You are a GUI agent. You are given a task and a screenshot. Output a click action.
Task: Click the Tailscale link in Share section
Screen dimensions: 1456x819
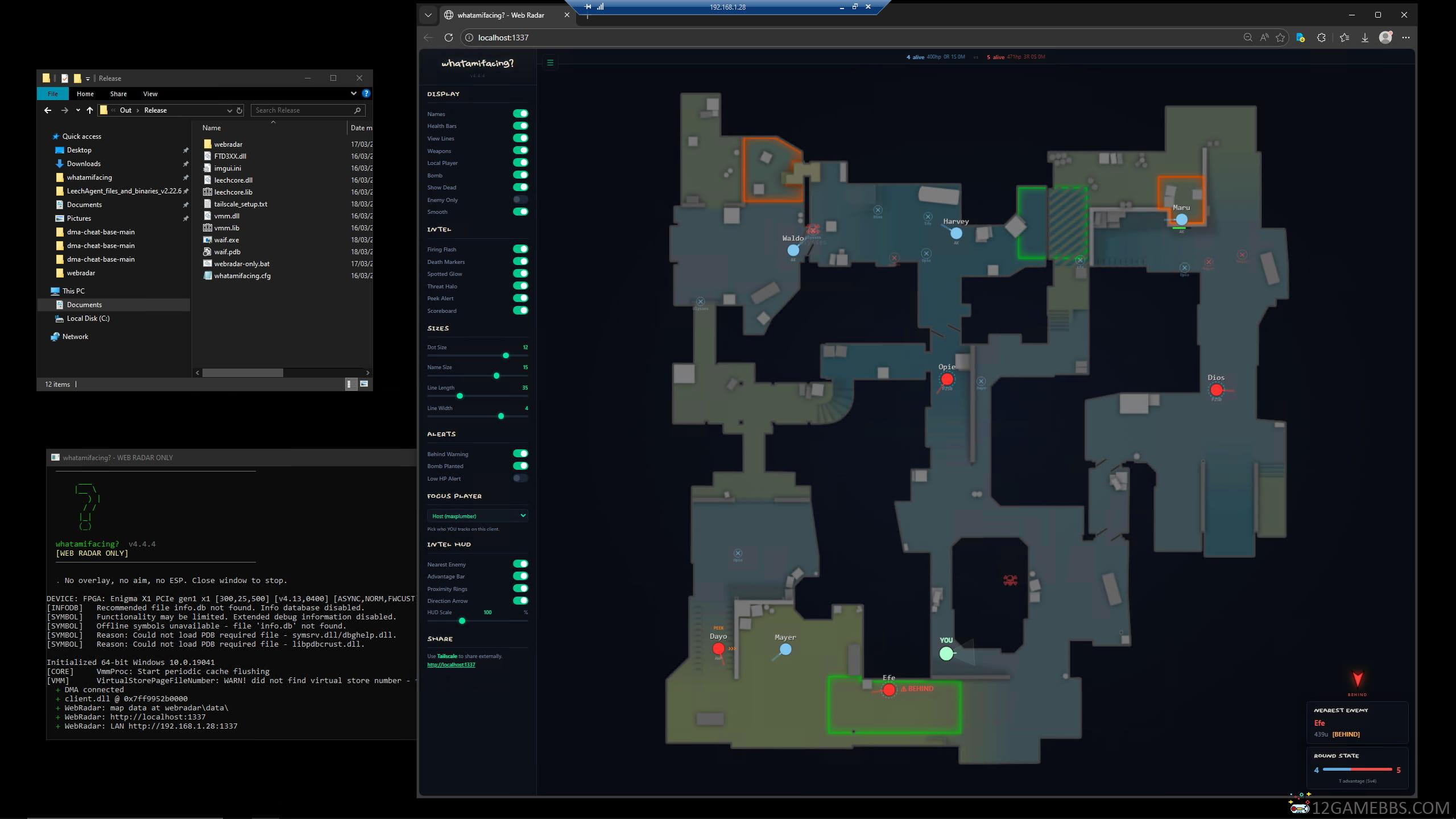click(447, 656)
